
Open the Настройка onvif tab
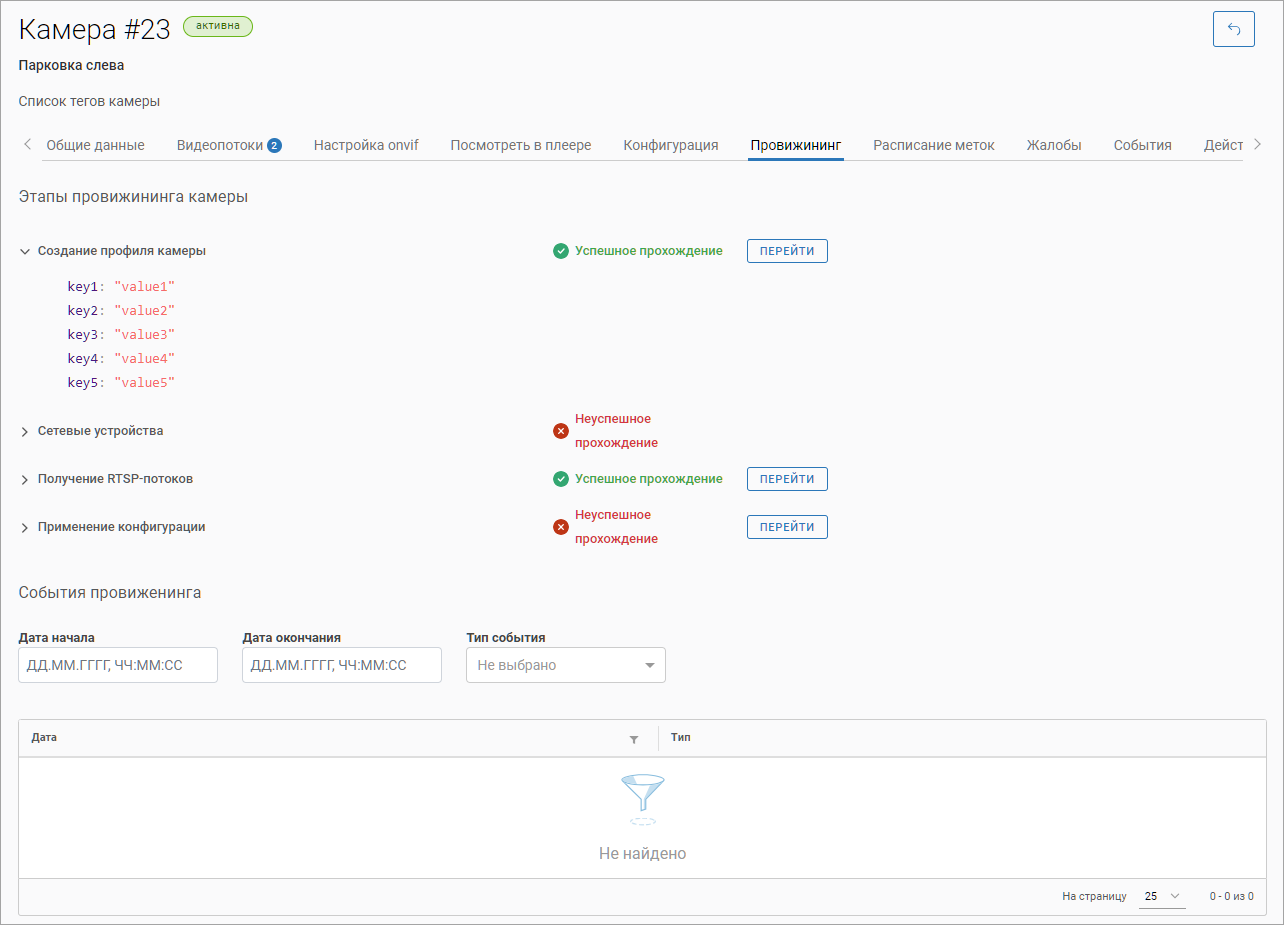(366, 145)
